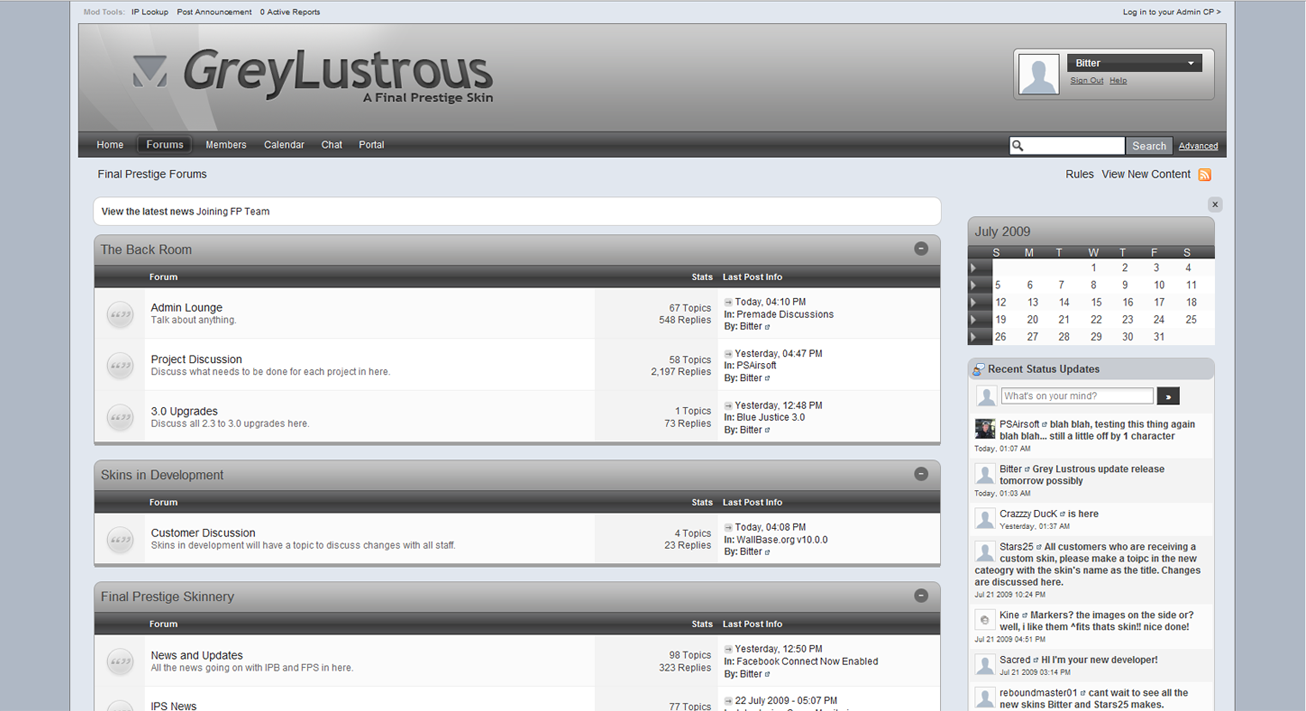Go to last post arrow for Blue Justice 3.0
The height and width of the screenshot is (711, 1306).
729,406
